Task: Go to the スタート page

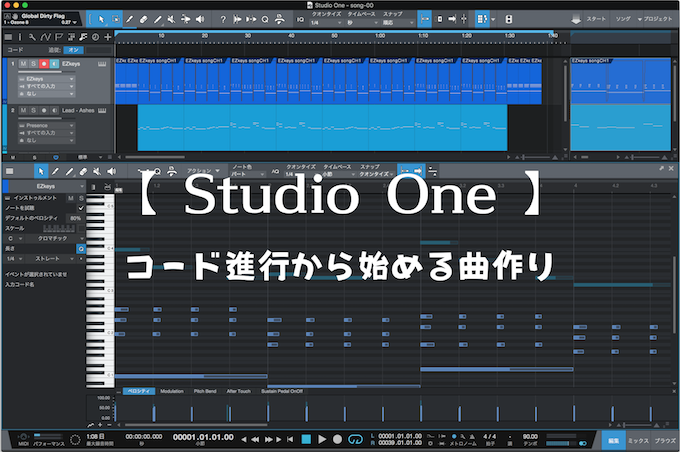Action: coord(596,19)
